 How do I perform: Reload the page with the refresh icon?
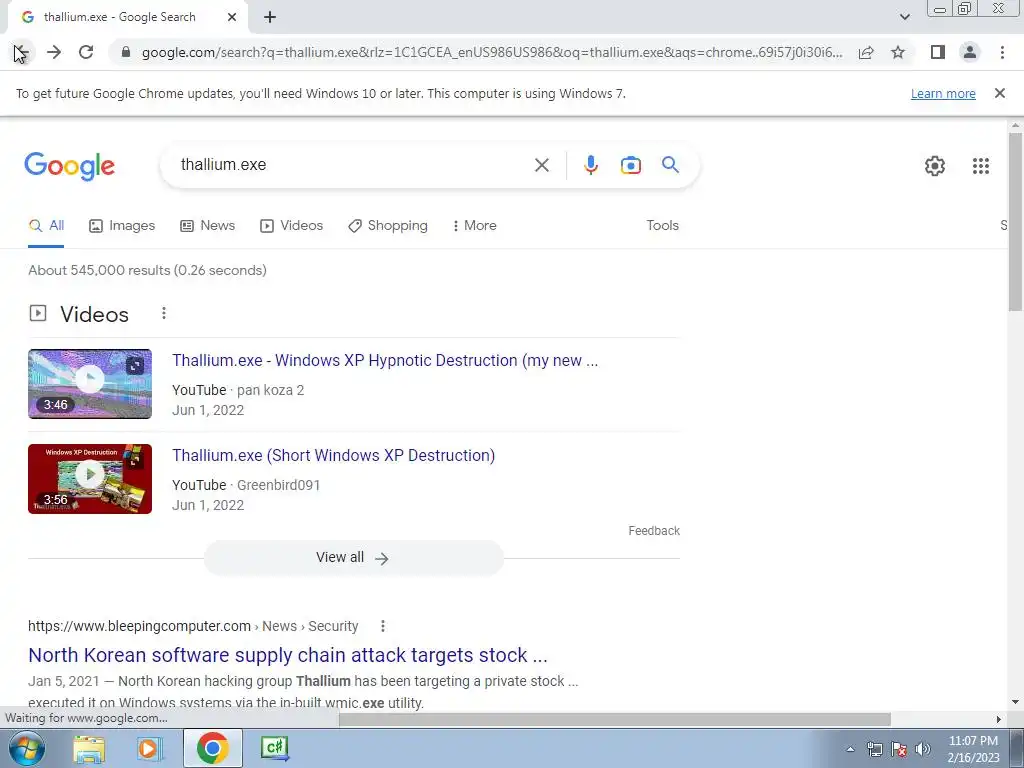pyautogui.click(x=86, y=52)
